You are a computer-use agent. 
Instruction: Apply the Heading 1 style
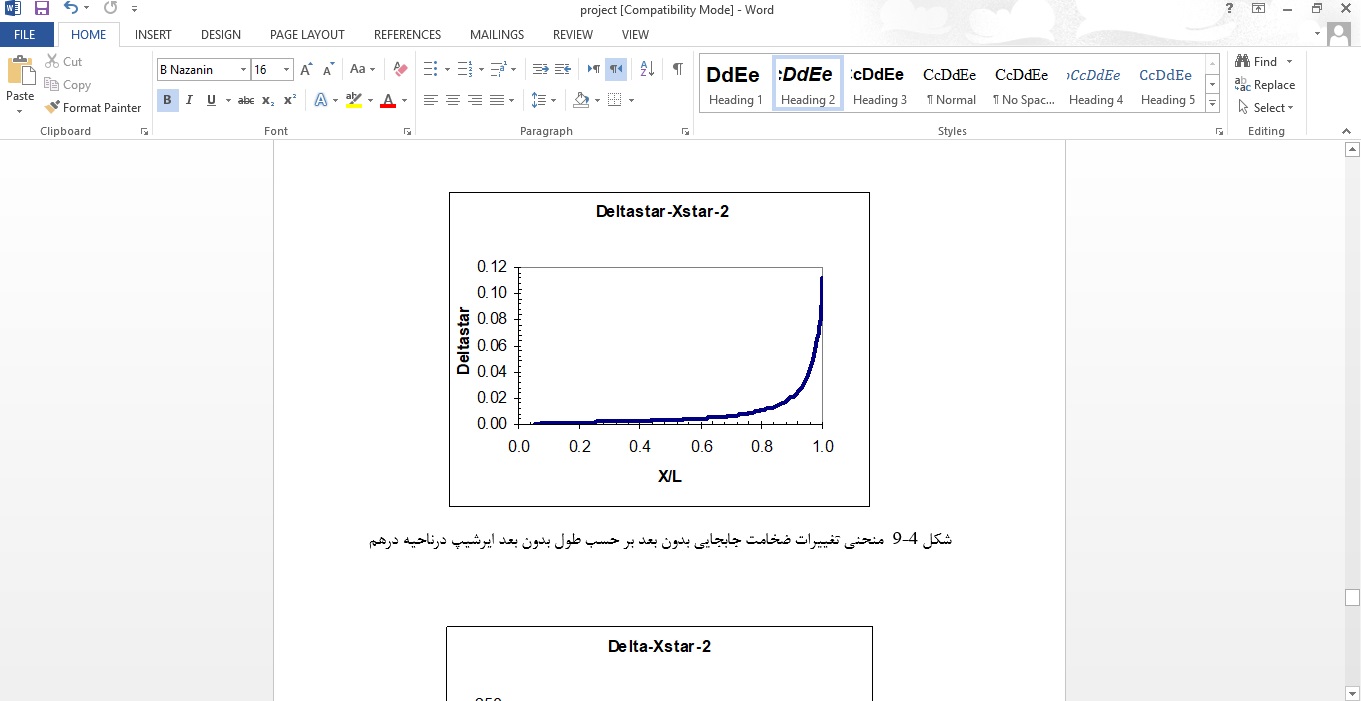[x=735, y=84]
